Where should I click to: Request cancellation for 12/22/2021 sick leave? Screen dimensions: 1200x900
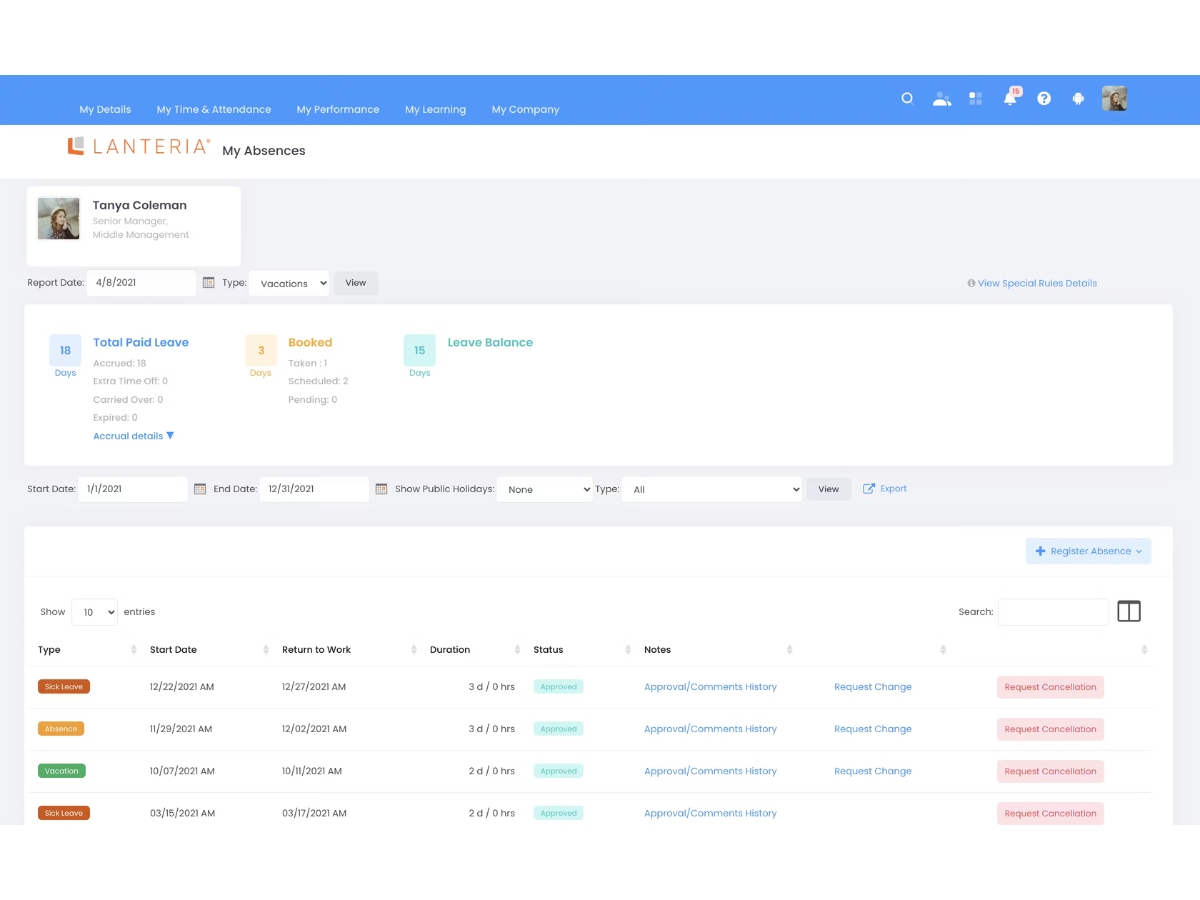point(1050,687)
